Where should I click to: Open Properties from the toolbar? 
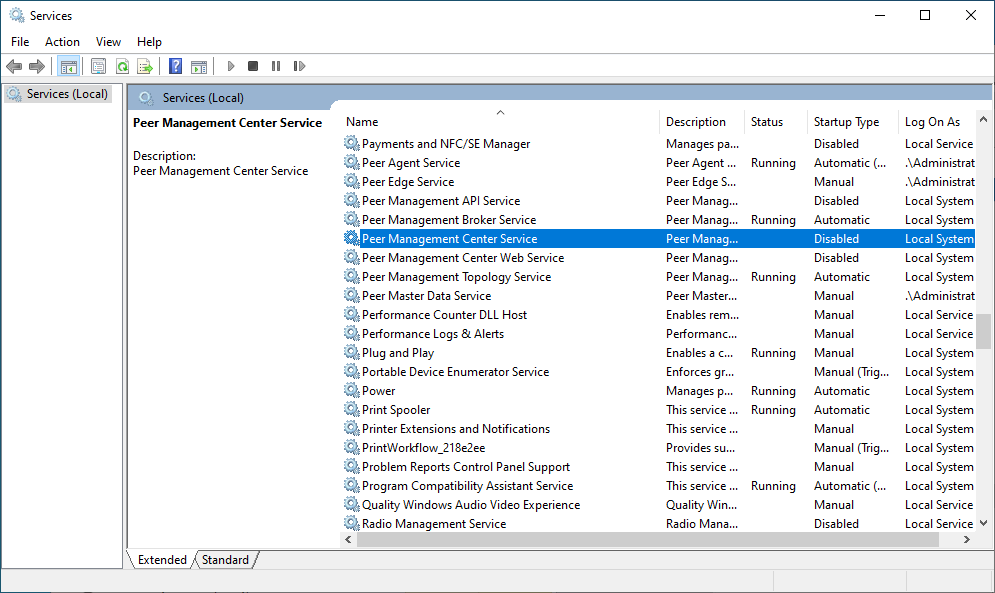98,66
